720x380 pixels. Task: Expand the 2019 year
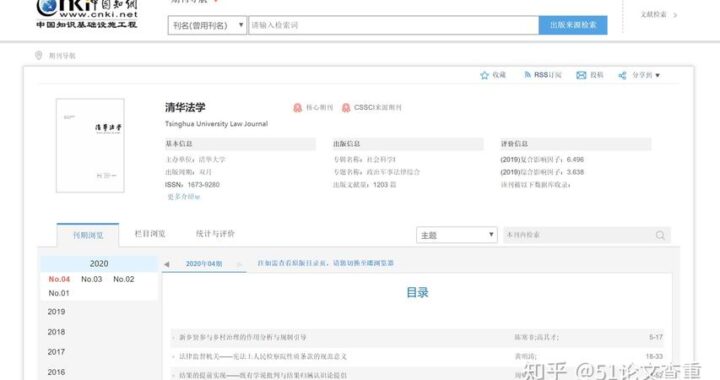(56, 312)
